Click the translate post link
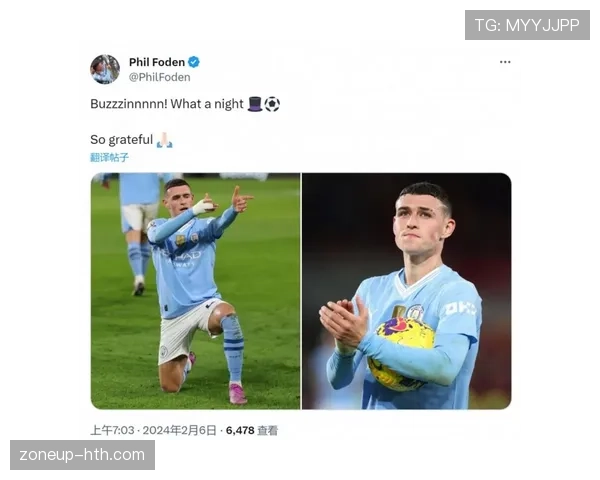The width and height of the screenshot is (600, 480). [x=109, y=157]
